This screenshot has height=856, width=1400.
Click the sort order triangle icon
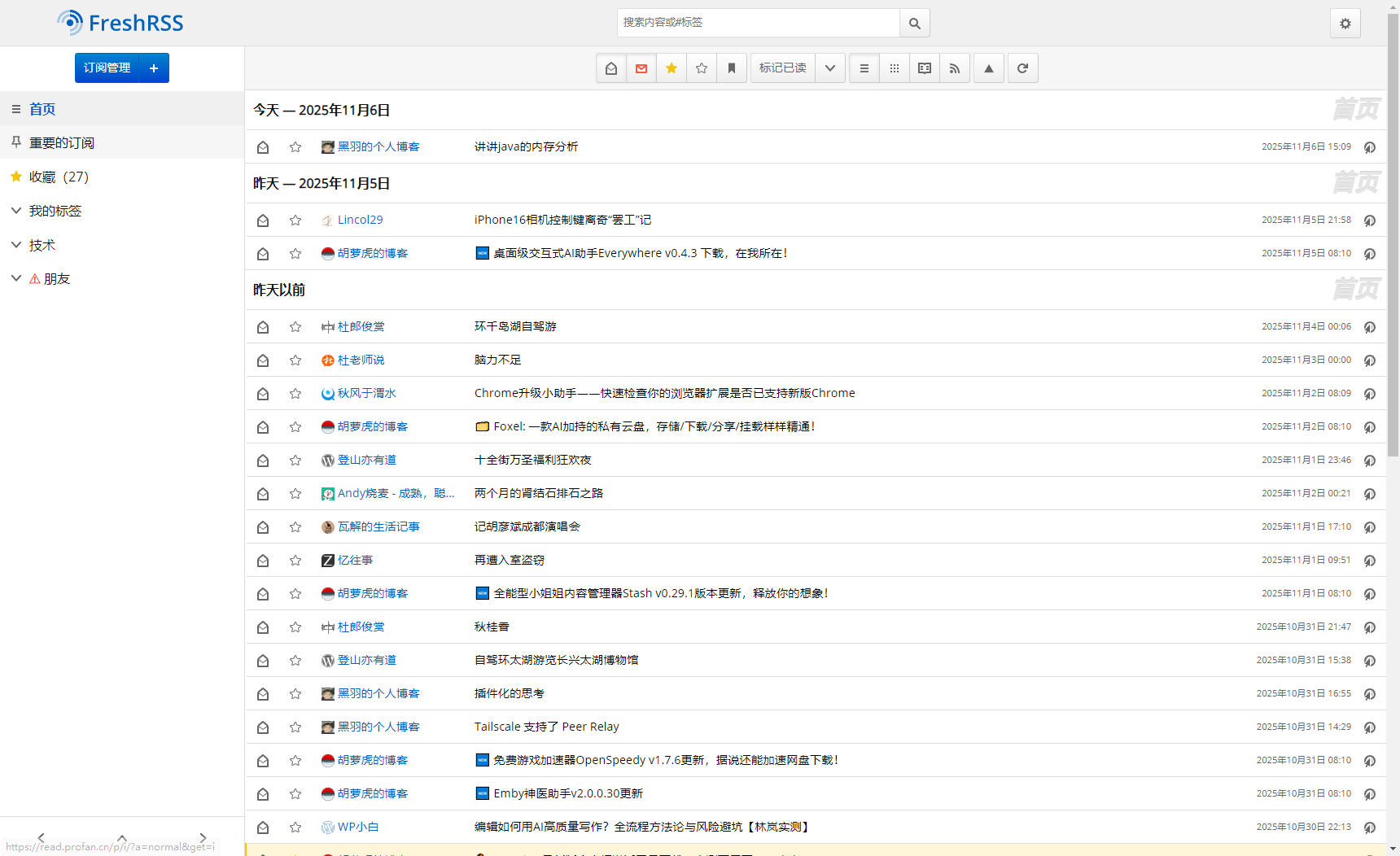pos(988,68)
